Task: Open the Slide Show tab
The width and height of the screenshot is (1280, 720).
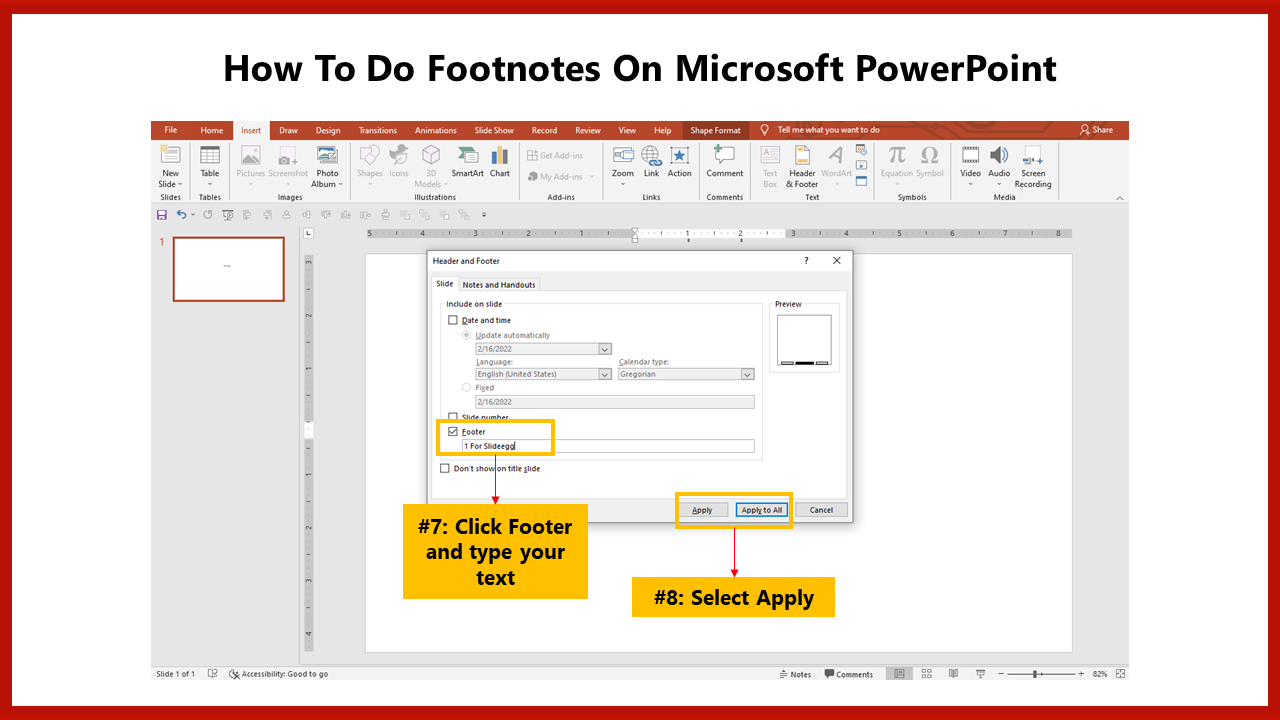Action: (x=494, y=130)
